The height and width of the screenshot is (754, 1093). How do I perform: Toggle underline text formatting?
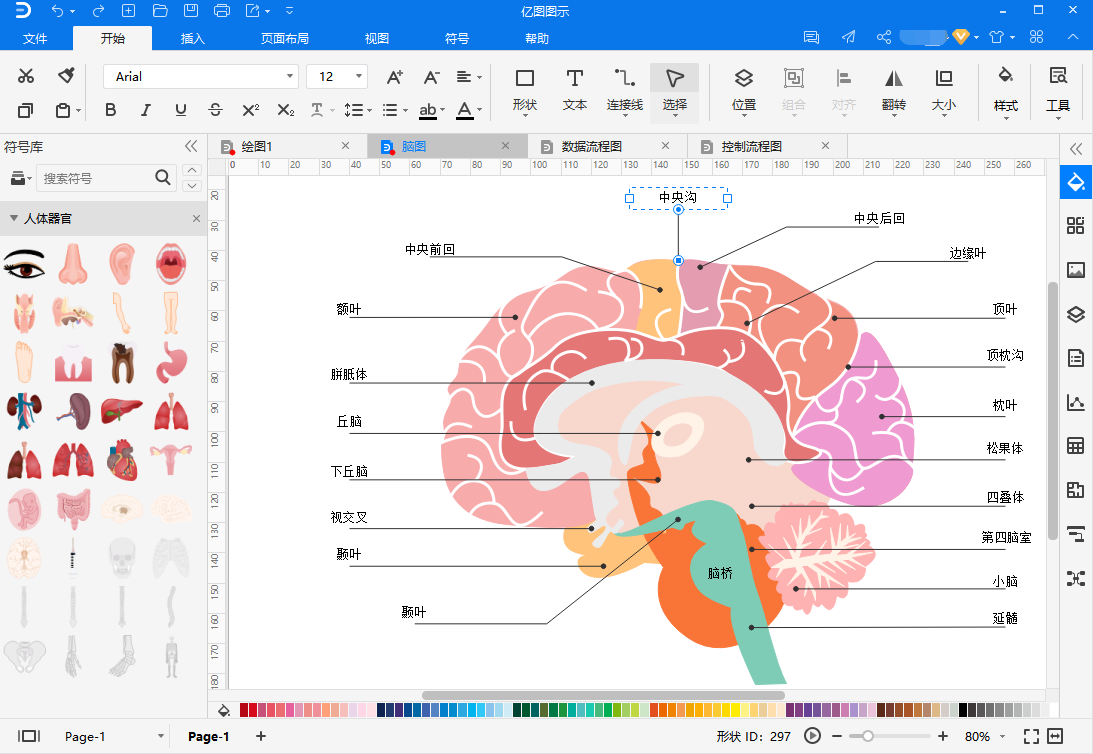point(181,109)
